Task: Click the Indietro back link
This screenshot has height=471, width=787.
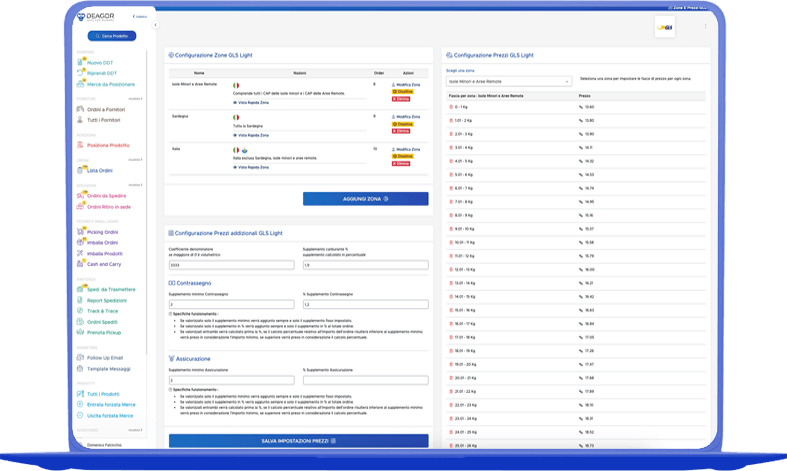Action: (140, 17)
